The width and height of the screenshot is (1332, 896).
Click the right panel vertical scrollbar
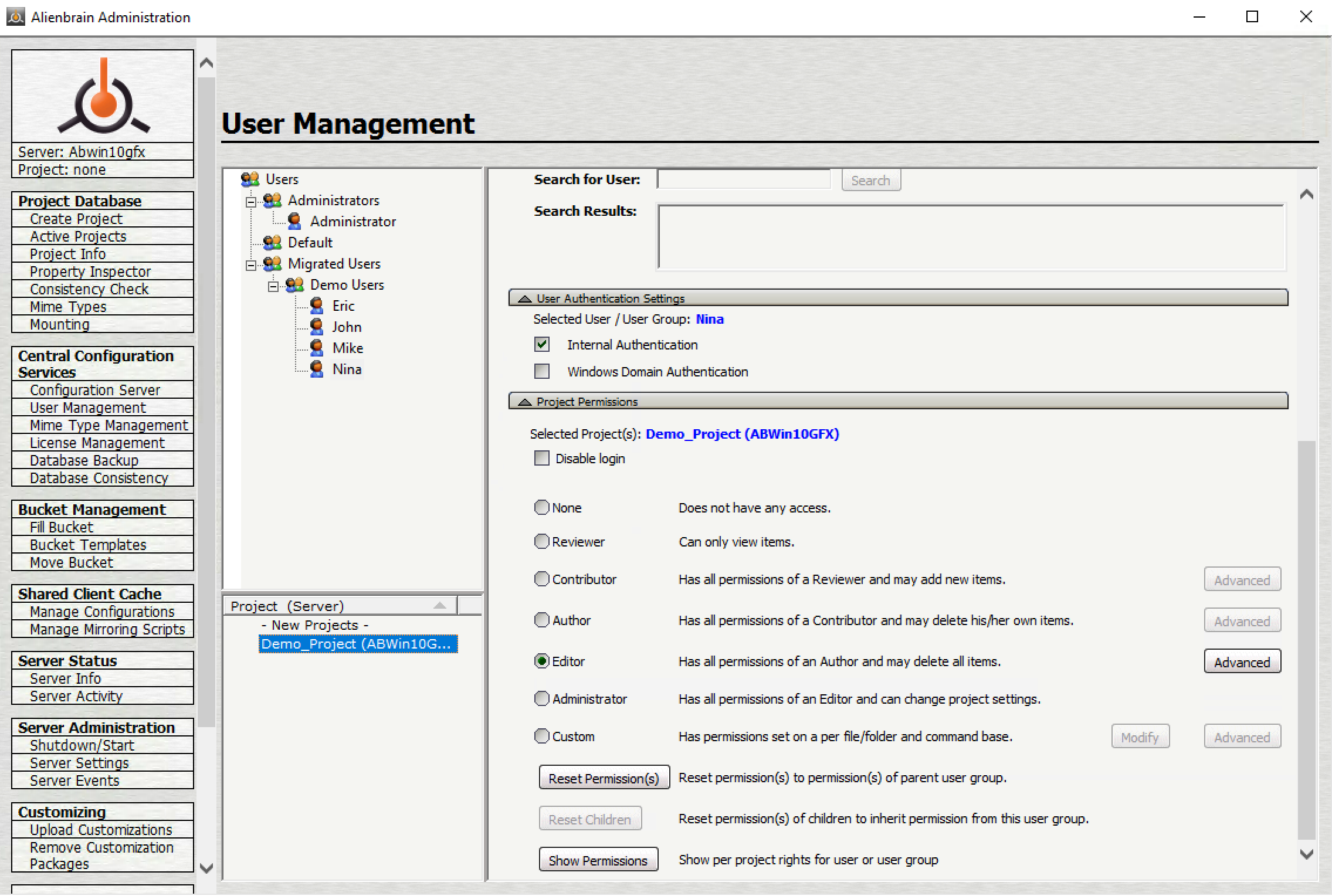click(1306, 639)
